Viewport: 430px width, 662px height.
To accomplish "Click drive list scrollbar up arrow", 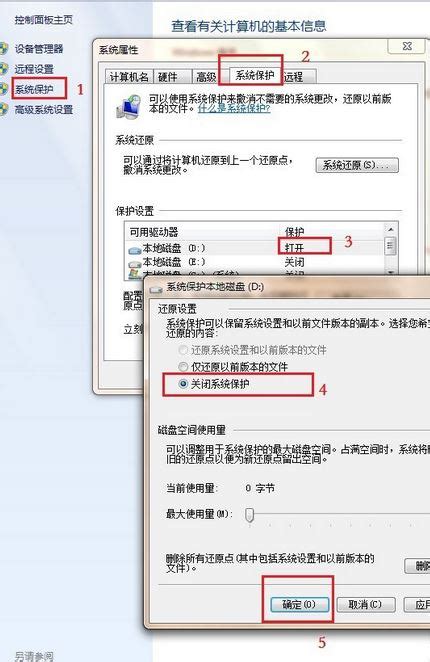I will pyautogui.click(x=390, y=230).
